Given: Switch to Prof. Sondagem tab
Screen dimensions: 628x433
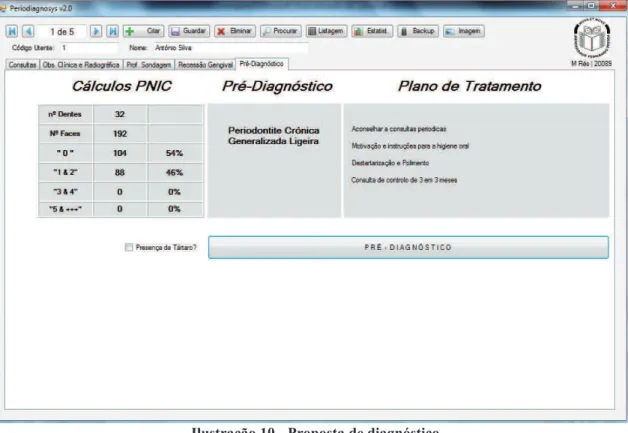Looking at the screenshot, I should coord(149,65).
